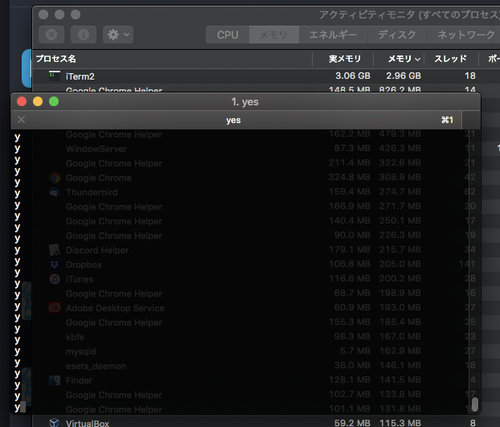Click the VirtualBox cube icon
500x427 pixels.
click(54, 423)
